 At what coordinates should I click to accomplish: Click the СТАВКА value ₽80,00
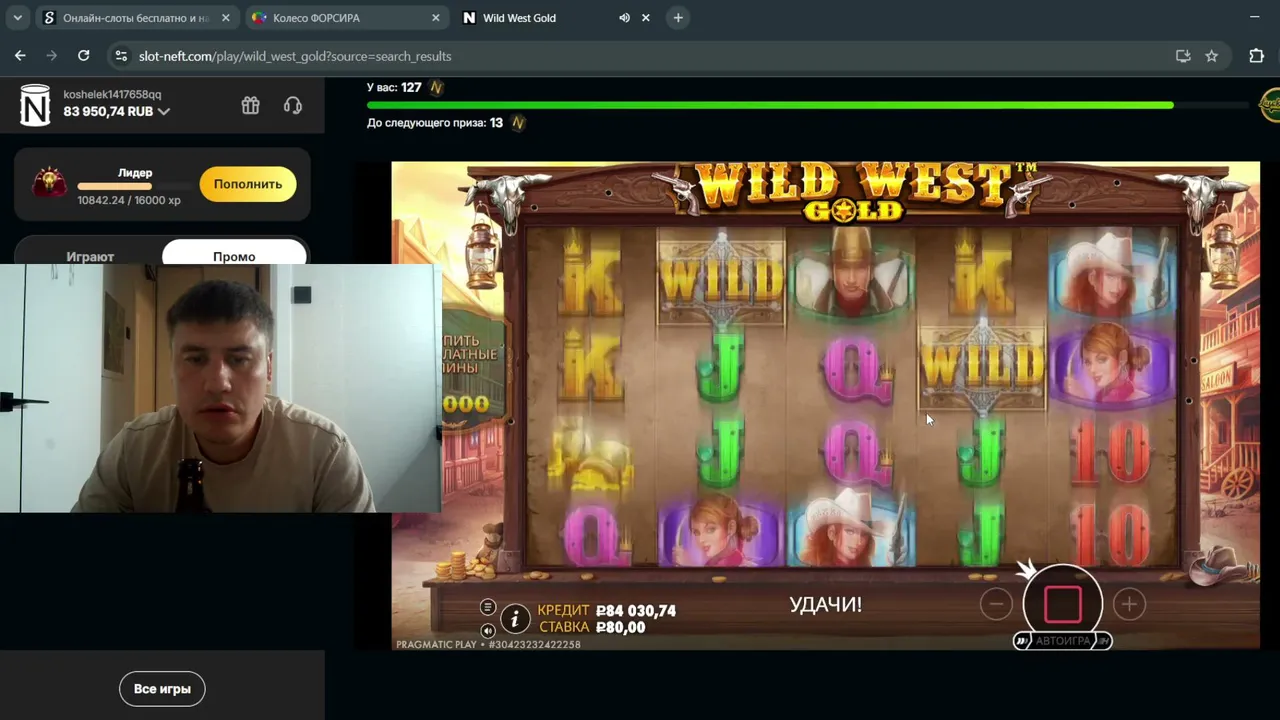coord(621,628)
